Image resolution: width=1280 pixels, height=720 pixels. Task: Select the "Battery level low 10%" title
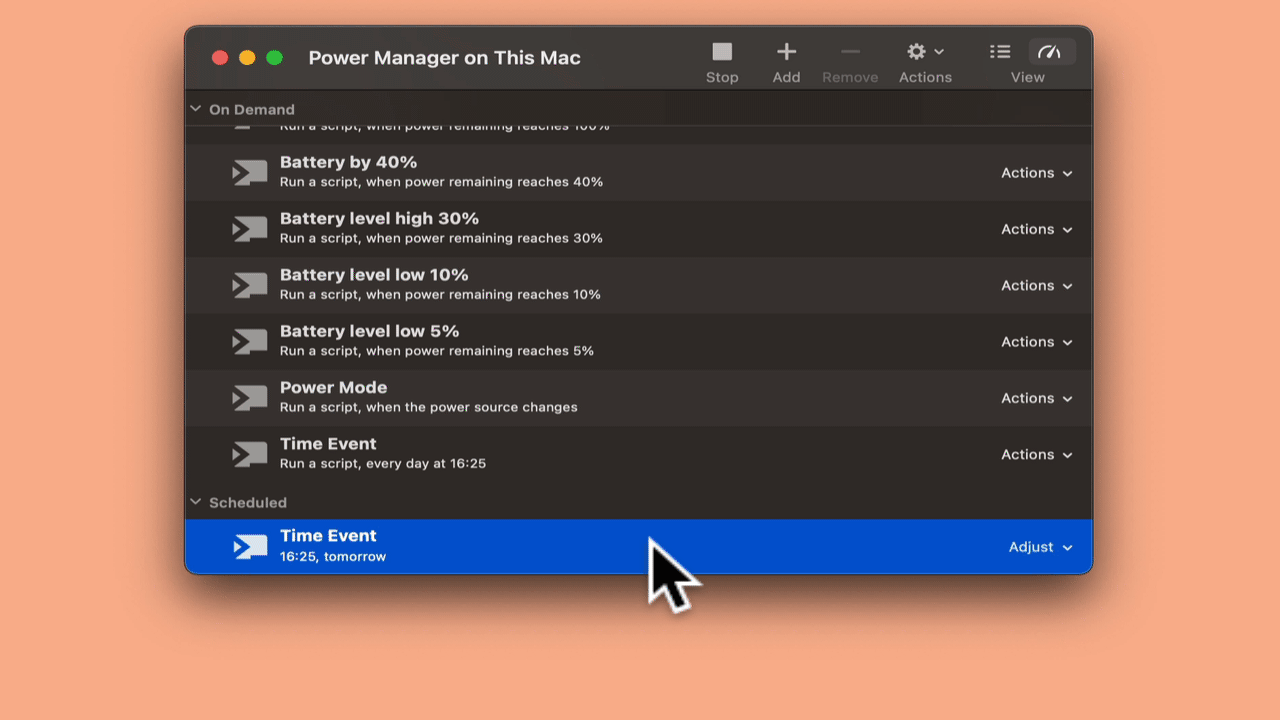tap(374, 275)
